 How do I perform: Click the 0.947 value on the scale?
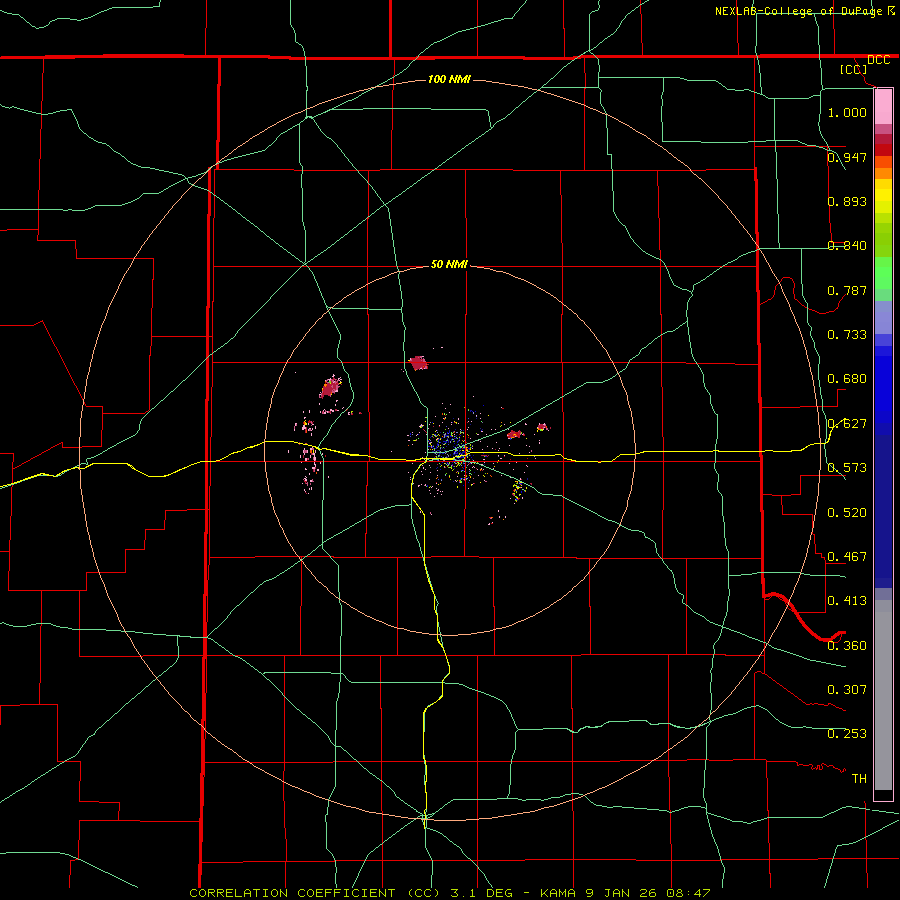coord(847,157)
